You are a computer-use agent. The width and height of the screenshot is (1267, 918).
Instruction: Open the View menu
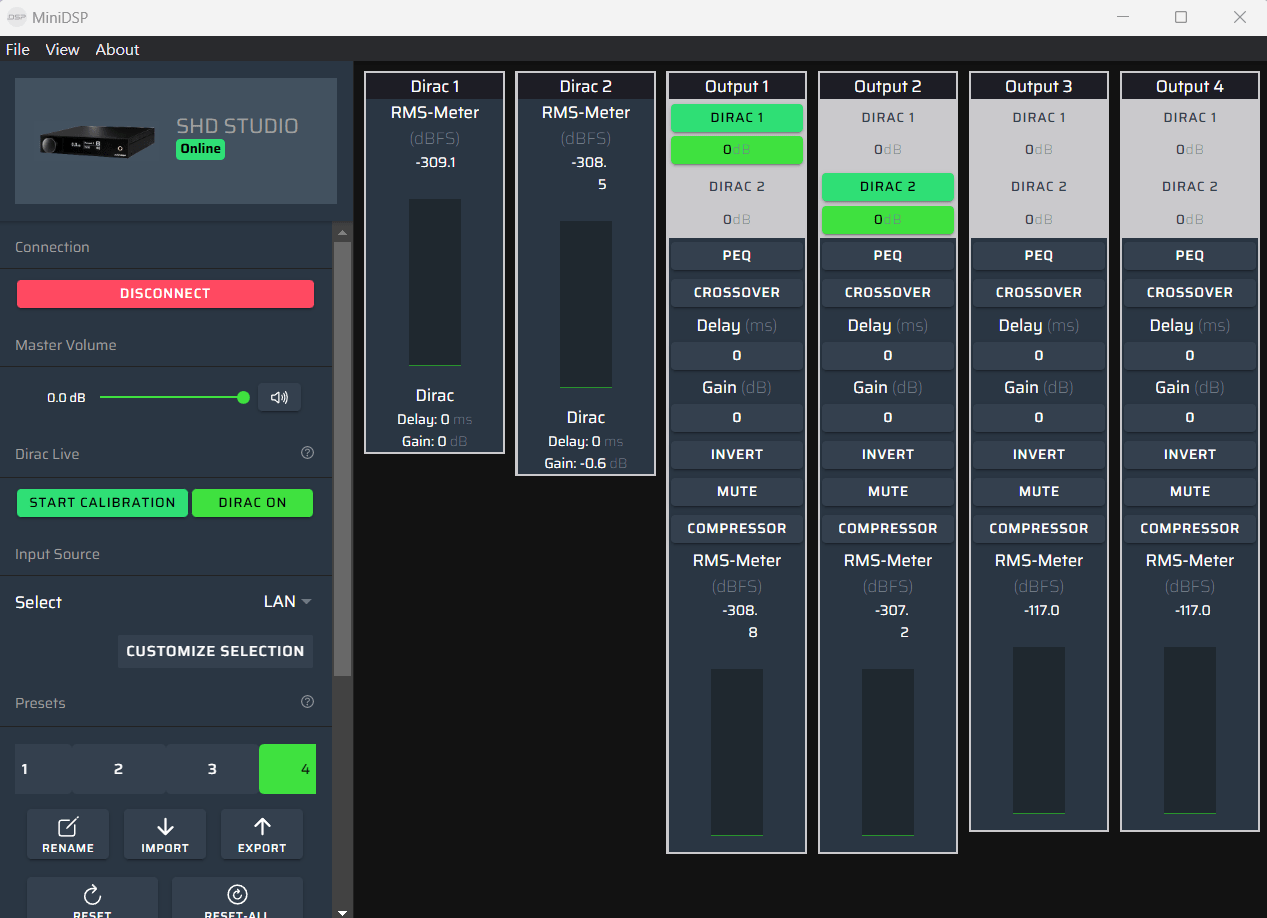[62, 49]
